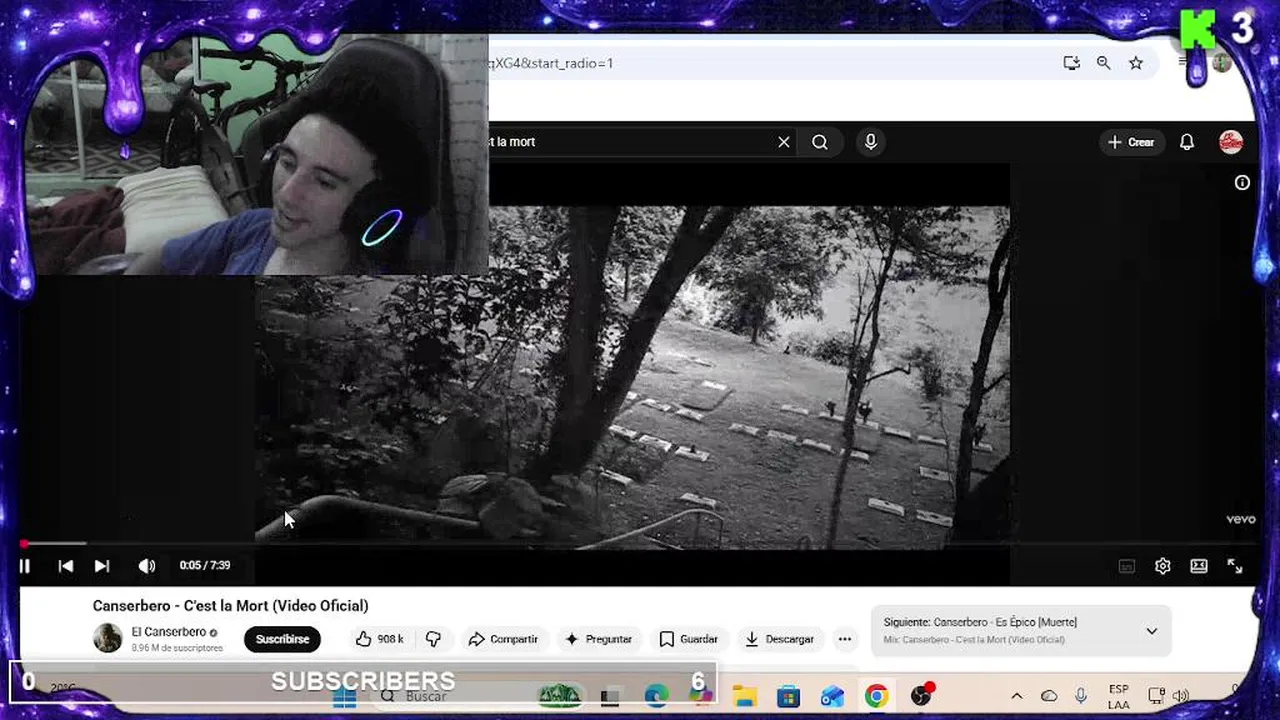The image size is (1280, 720).
Task: Open network tray icon
Action: coord(1156,697)
